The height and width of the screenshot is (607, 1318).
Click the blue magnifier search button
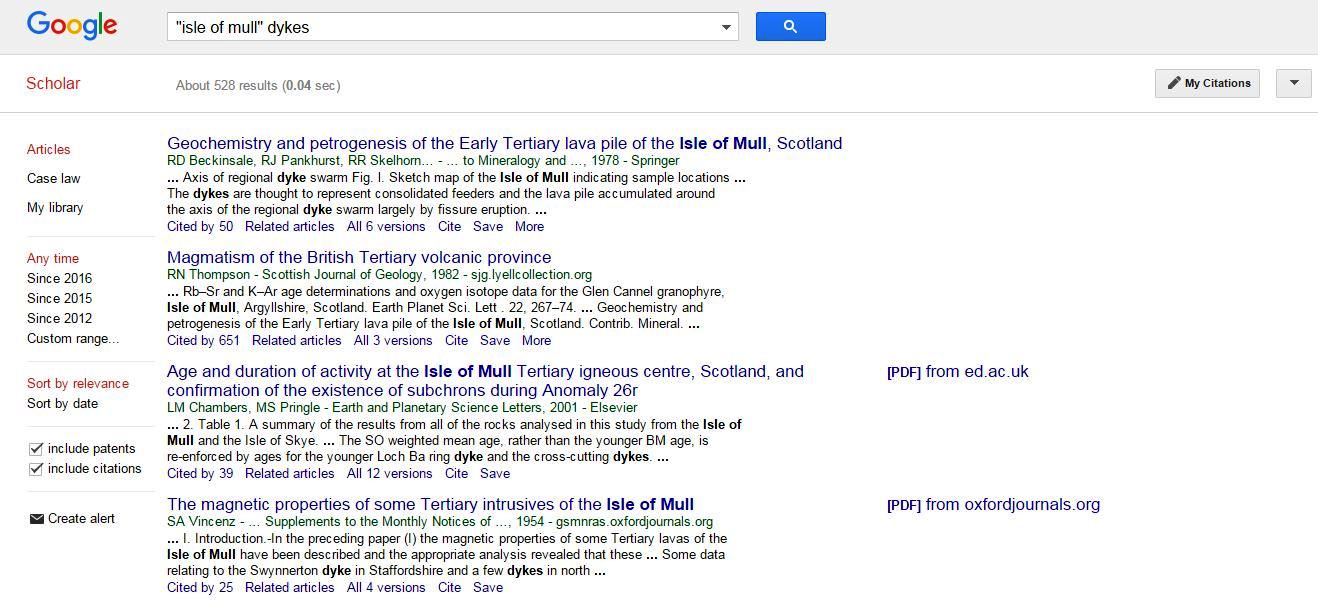(x=790, y=27)
